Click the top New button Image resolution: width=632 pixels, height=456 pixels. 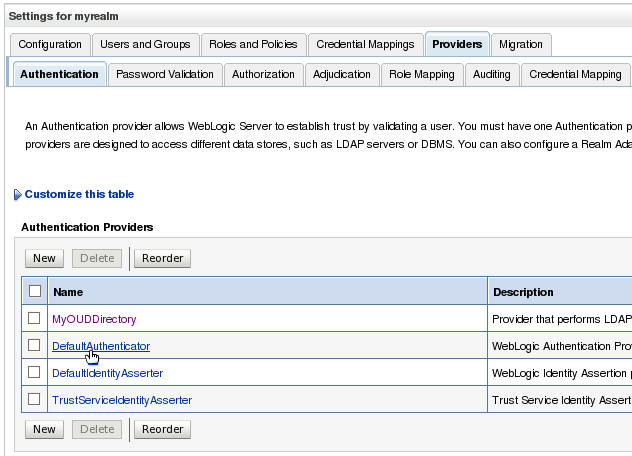point(44,258)
